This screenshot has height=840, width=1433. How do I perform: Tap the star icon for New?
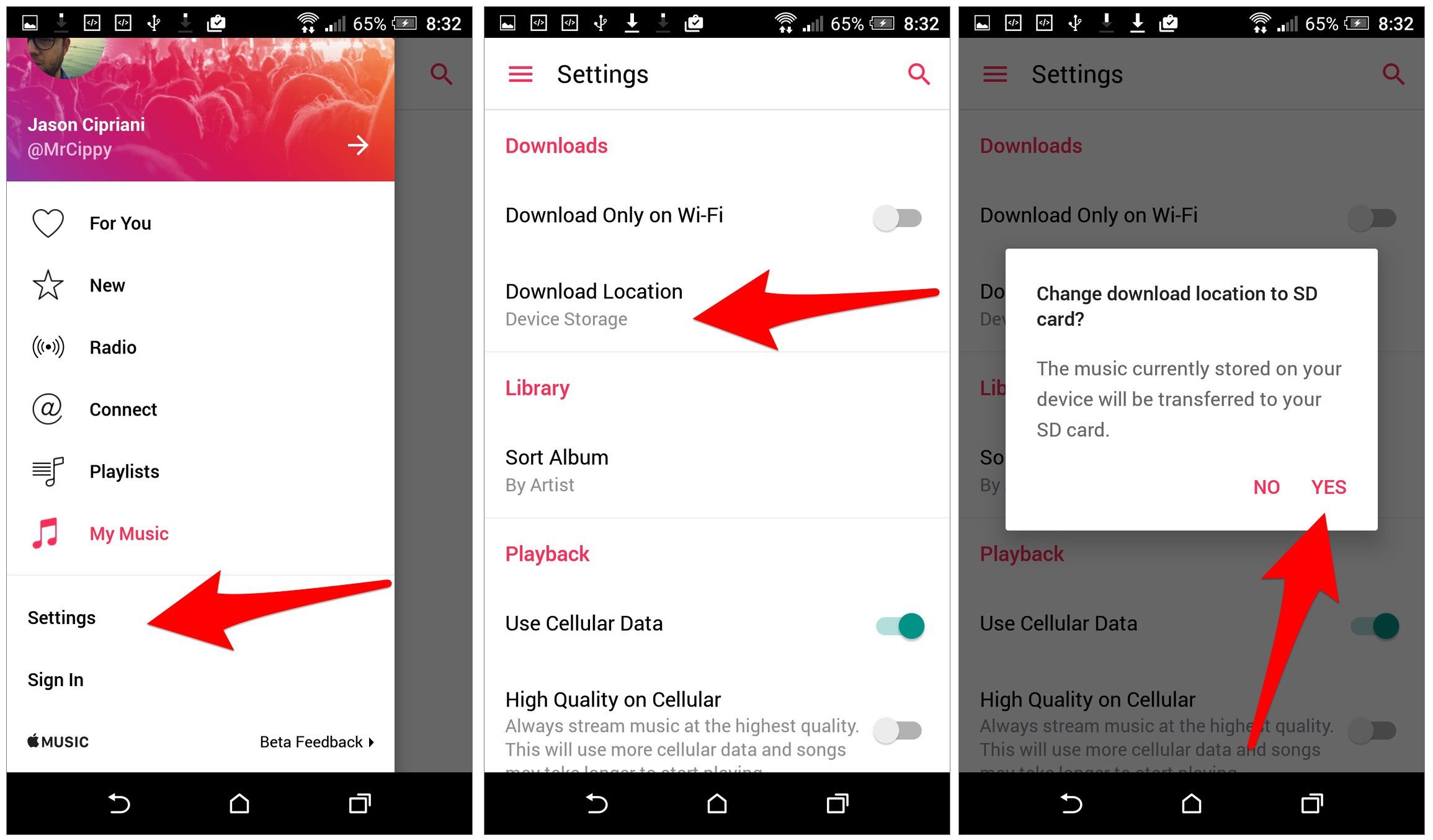tap(46, 284)
